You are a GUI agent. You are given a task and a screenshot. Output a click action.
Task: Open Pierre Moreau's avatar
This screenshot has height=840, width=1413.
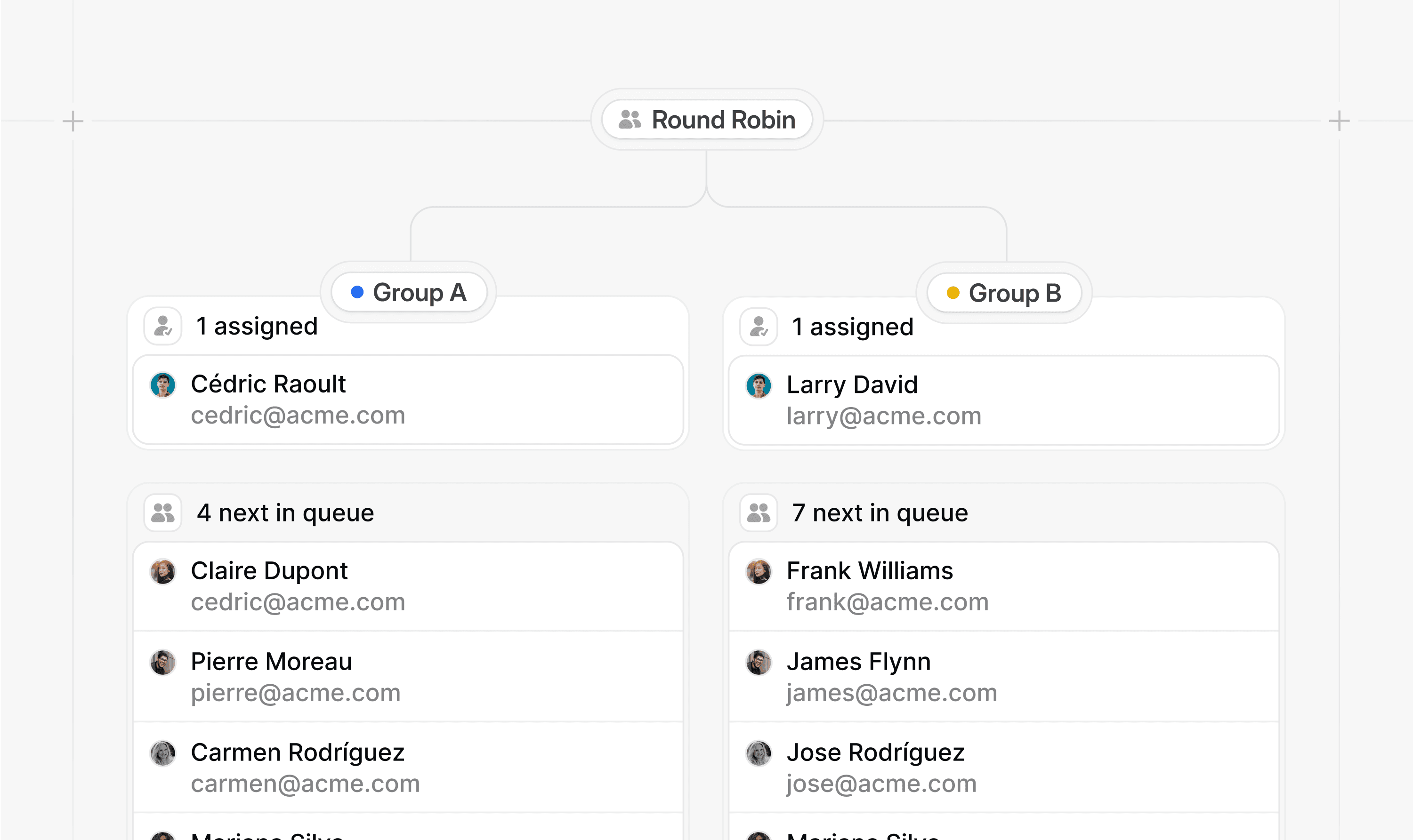point(163,662)
